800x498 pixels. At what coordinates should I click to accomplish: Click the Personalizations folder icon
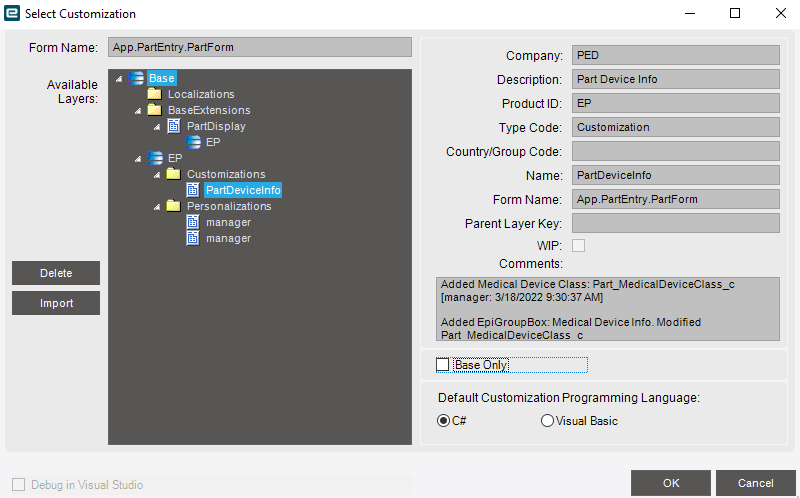(x=174, y=206)
